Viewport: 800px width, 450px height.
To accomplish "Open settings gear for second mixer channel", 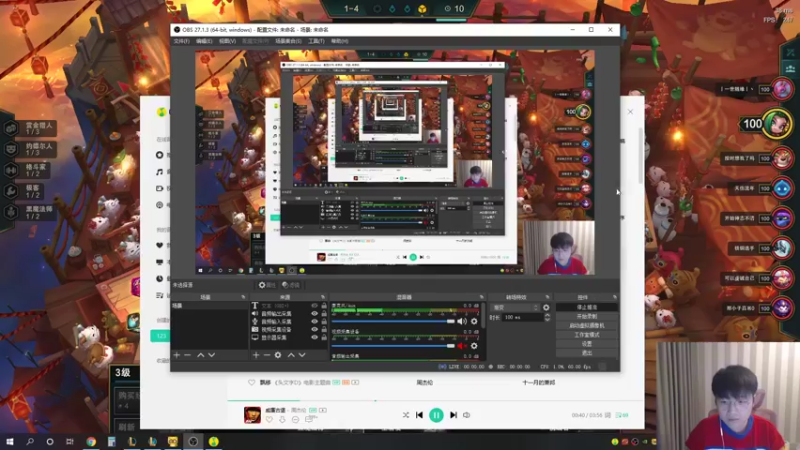I will 474,346.
